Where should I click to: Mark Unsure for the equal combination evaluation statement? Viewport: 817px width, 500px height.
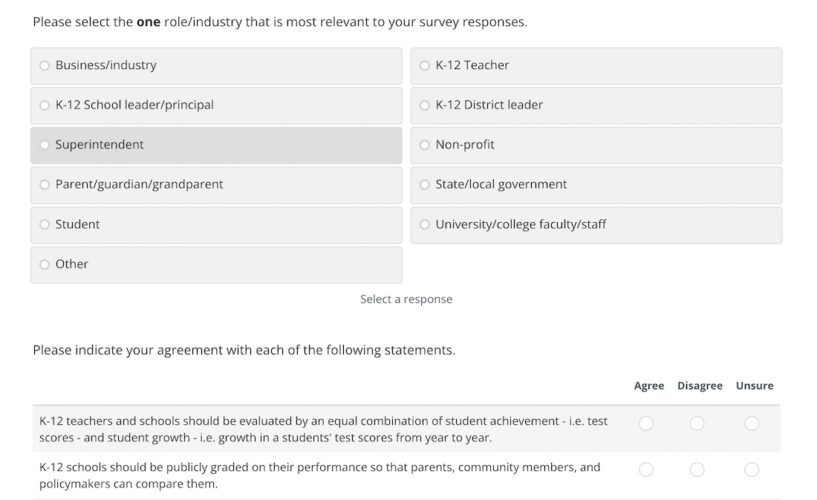(752, 424)
